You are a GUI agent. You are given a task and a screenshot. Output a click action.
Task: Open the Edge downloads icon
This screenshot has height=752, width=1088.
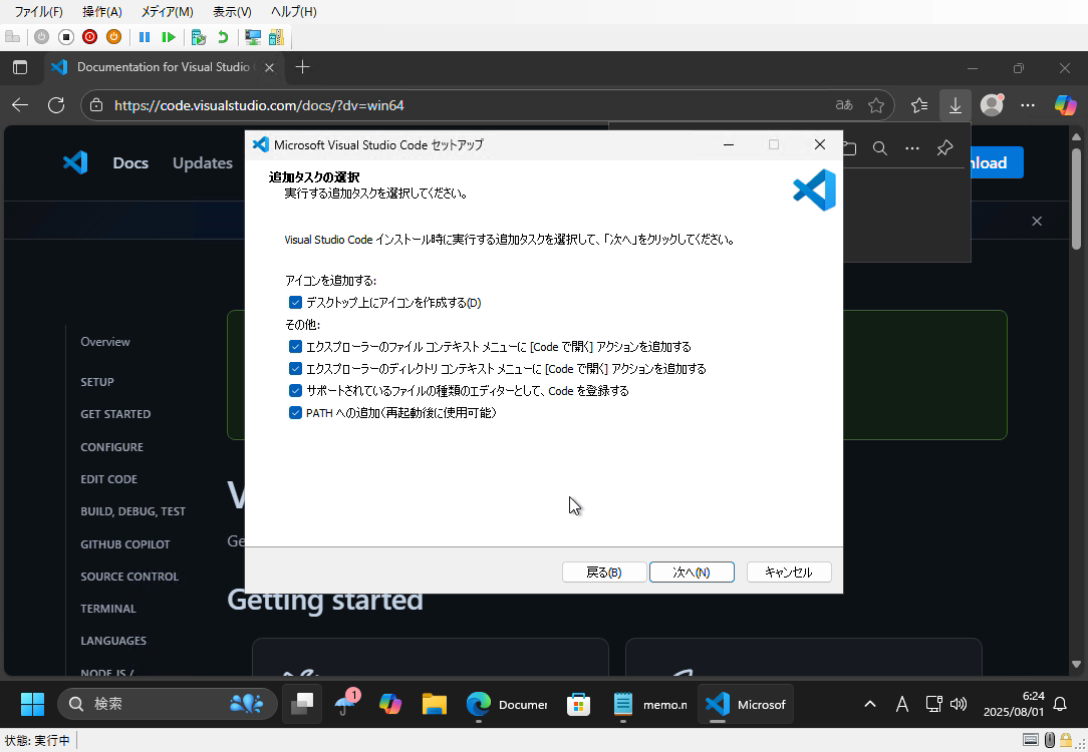(x=955, y=105)
